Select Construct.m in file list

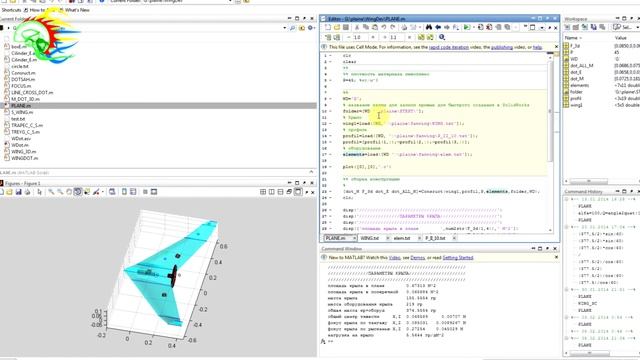[x=23, y=73]
